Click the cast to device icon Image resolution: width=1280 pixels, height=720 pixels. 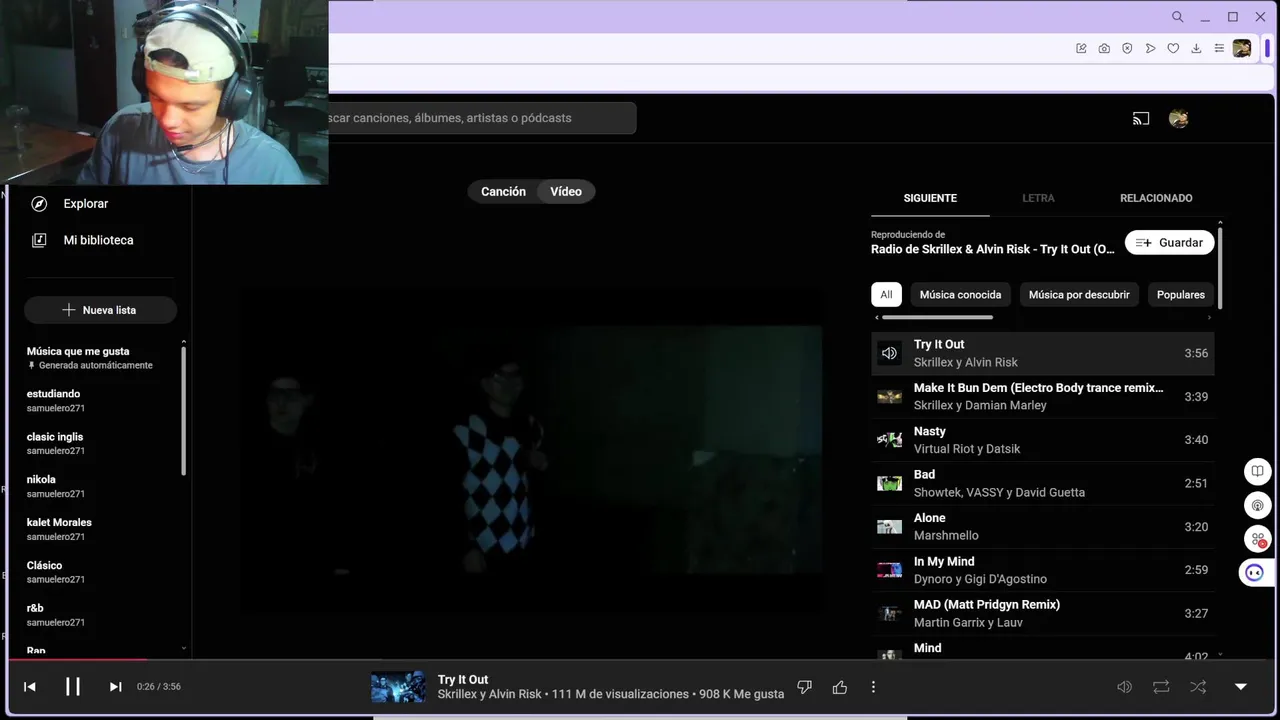click(1141, 118)
